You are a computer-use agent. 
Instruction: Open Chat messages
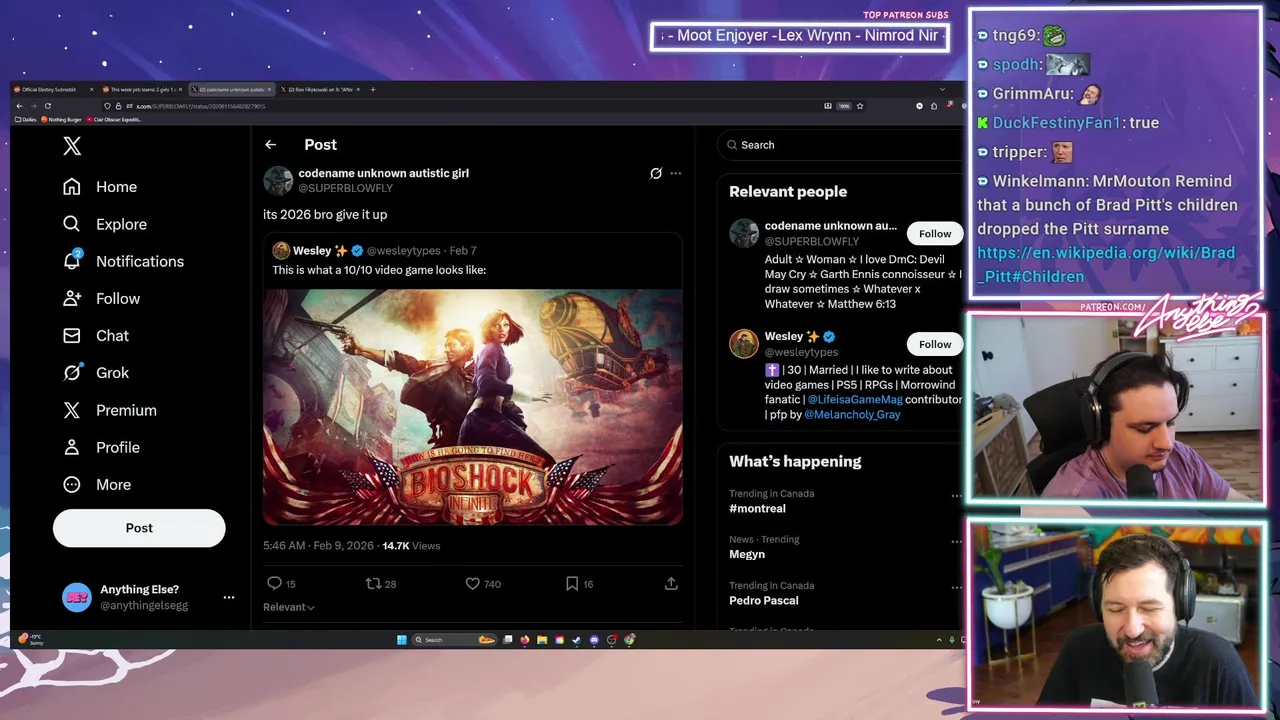pos(96,335)
